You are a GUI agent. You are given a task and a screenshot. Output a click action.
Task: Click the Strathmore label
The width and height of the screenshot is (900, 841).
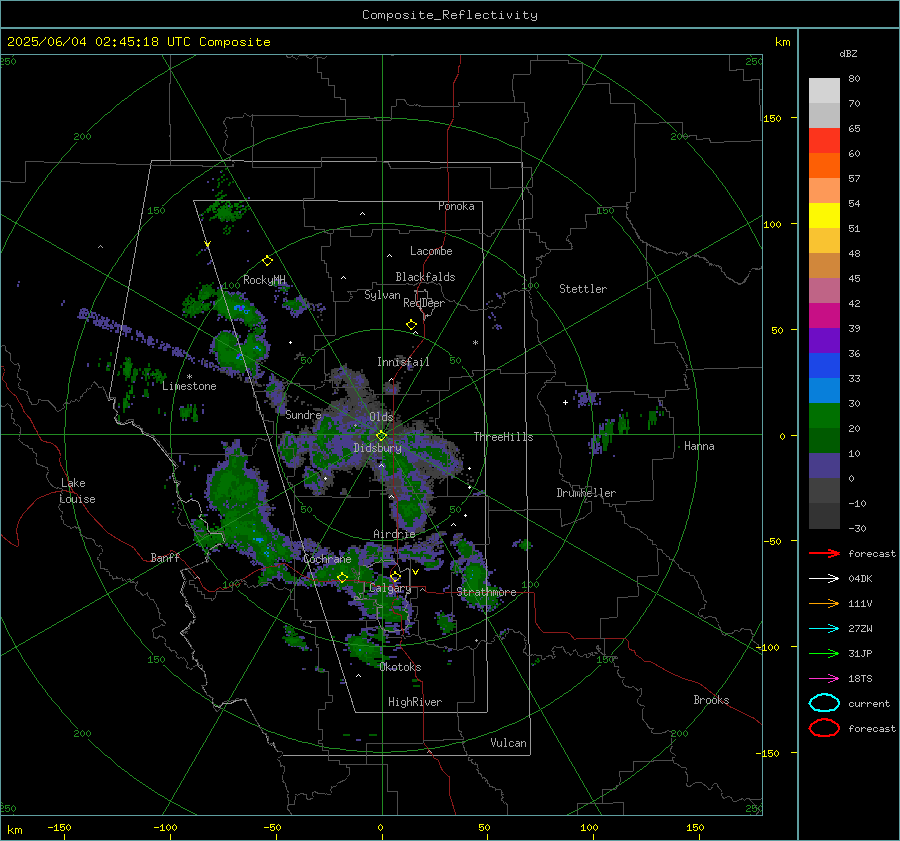point(486,592)
